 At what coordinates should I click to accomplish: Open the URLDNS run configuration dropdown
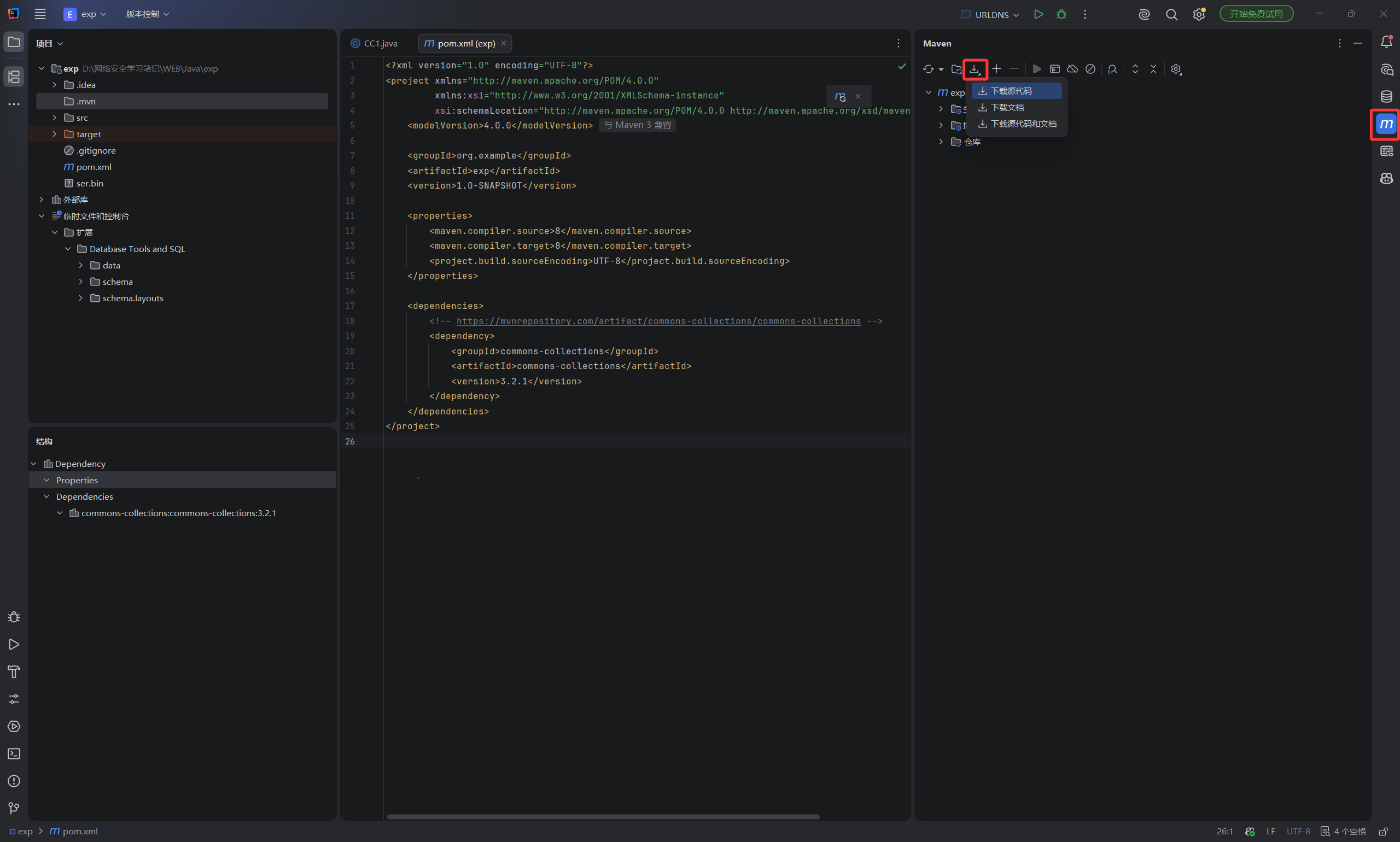(990, 14)
